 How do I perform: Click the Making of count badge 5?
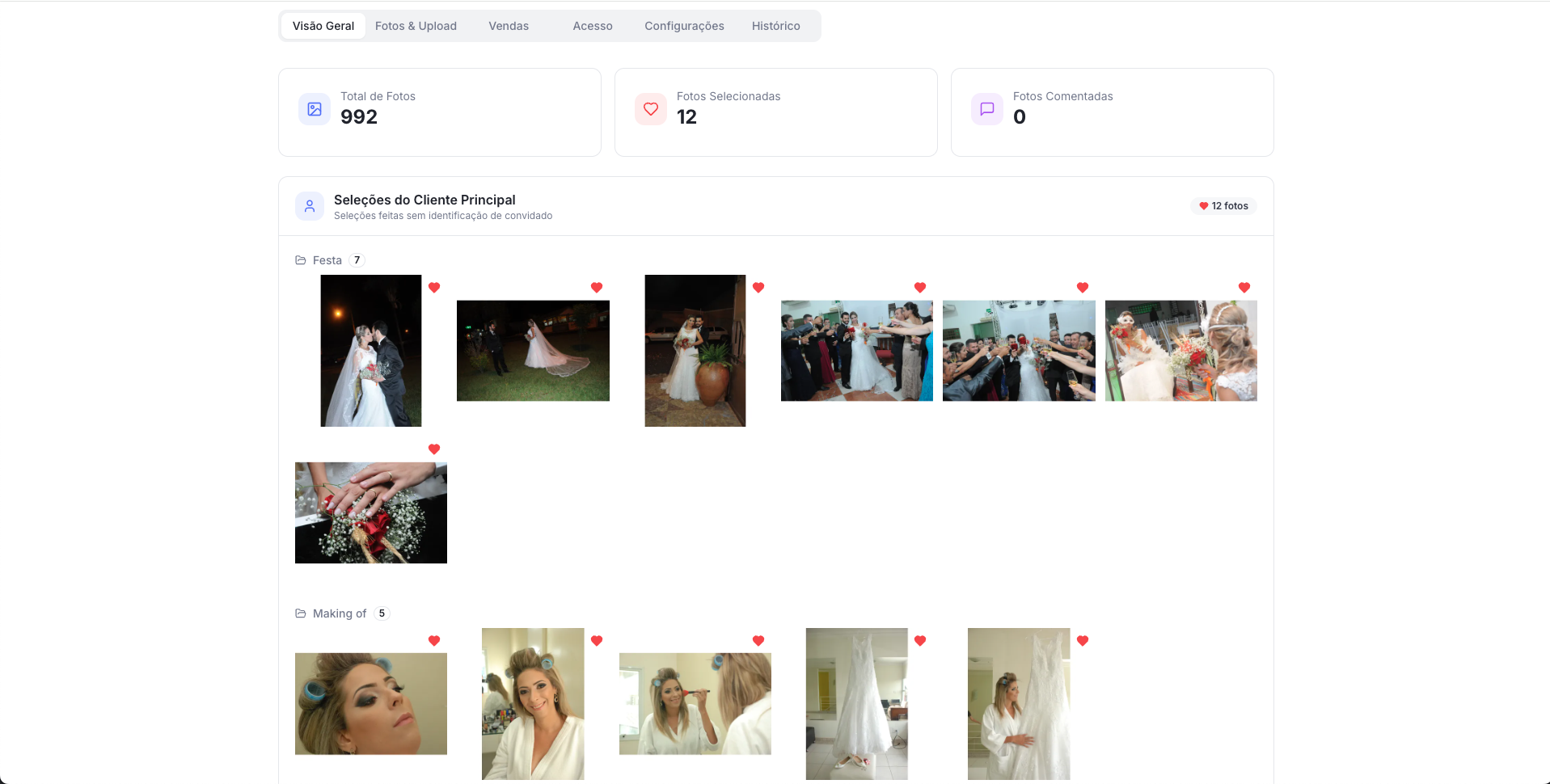[x=382, y=613]
